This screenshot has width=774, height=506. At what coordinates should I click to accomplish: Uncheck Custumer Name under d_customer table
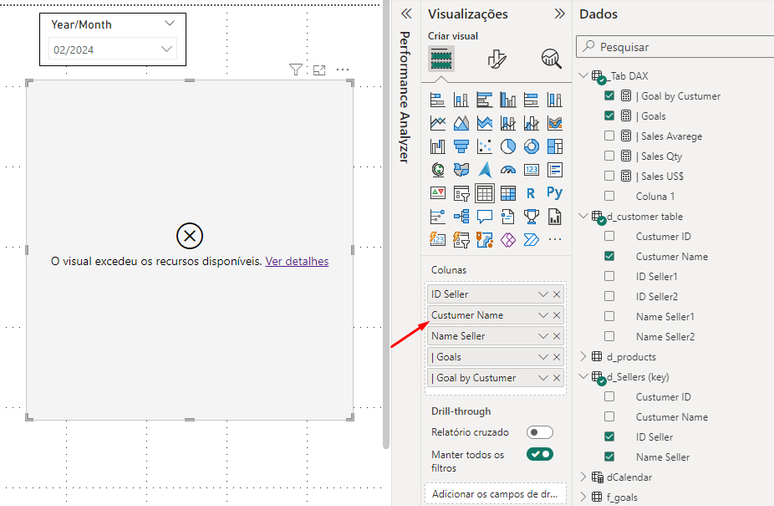(609, 256)
